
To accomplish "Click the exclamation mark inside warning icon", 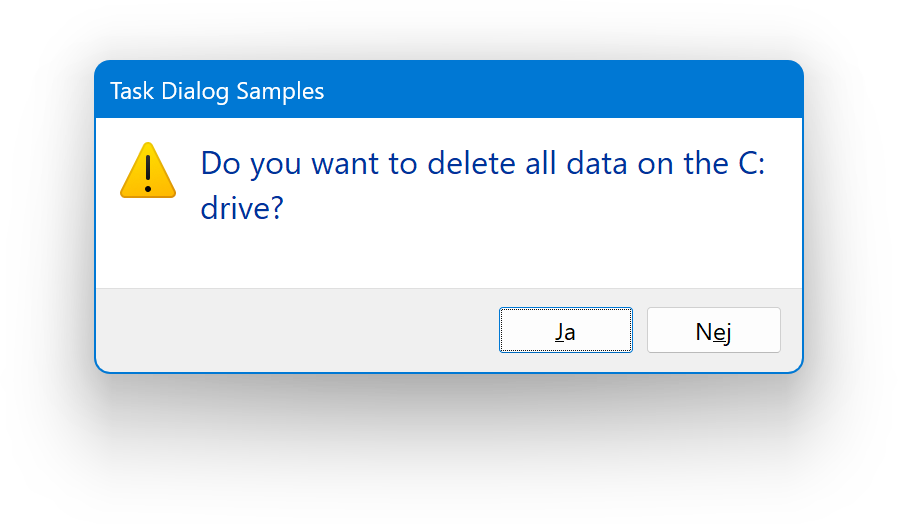I will [148, 168].
